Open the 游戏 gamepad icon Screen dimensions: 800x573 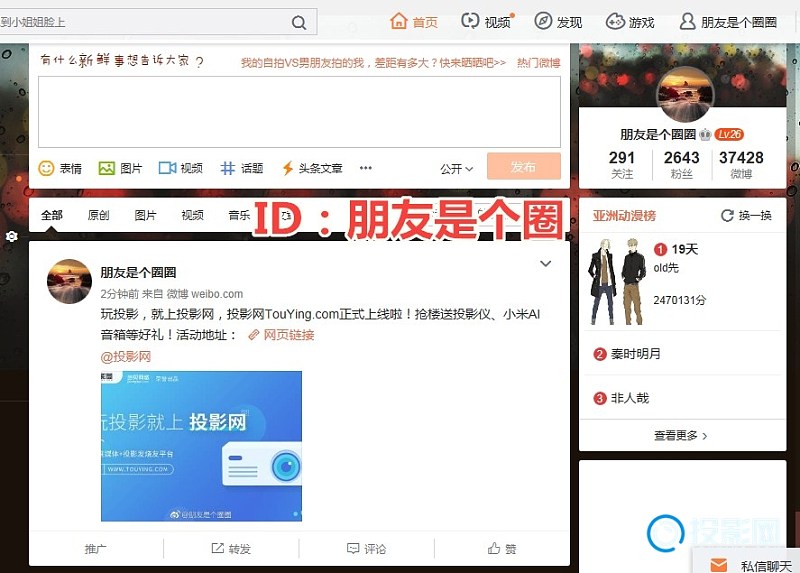tap(615, 21)
